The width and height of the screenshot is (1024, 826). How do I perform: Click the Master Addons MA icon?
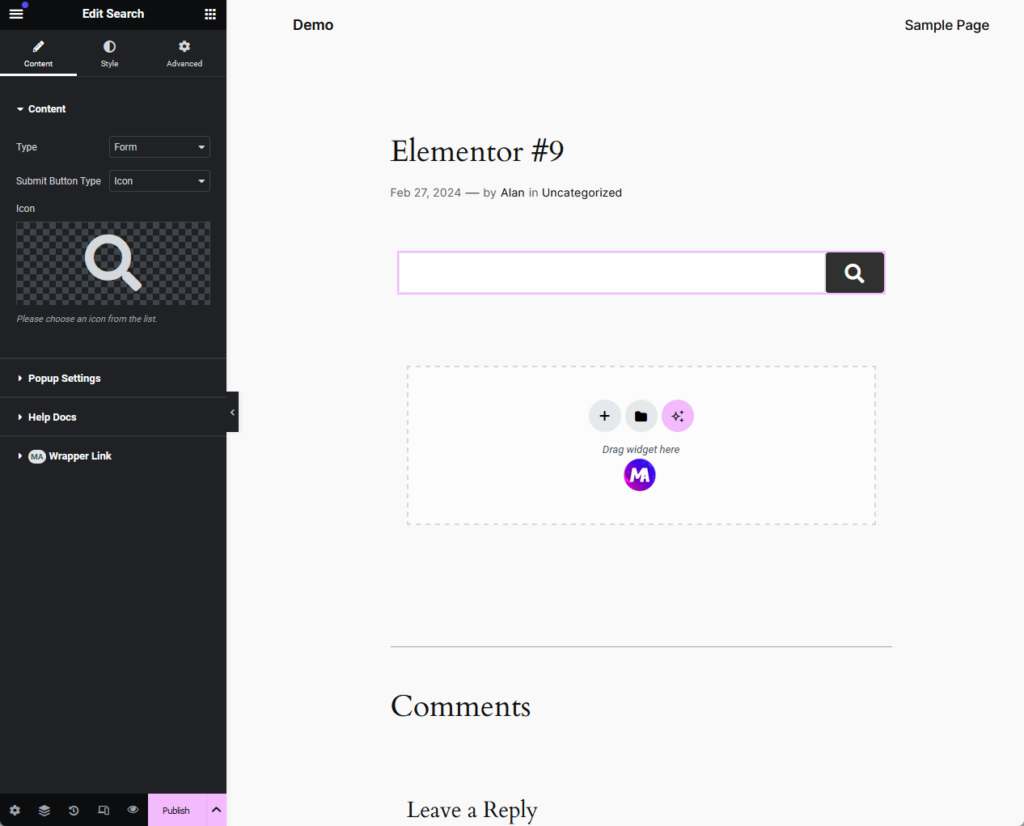tap(639, 475)
